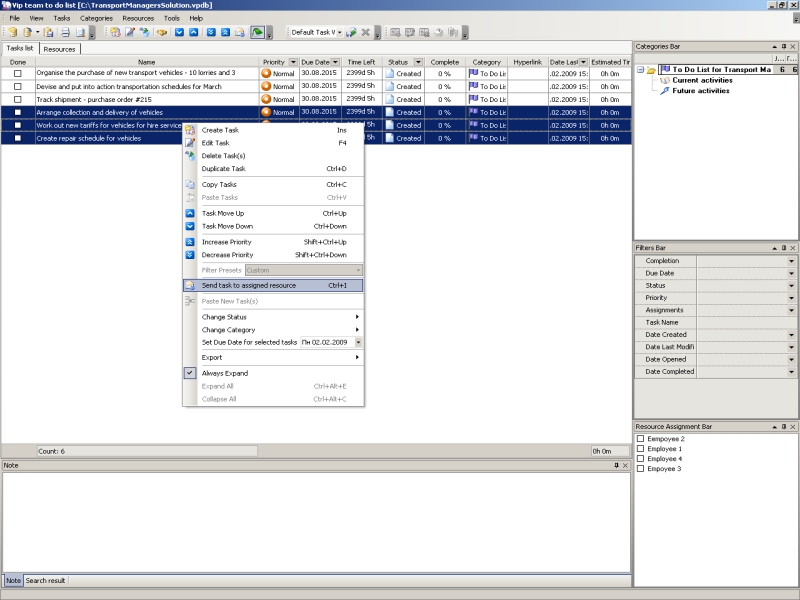
Task: Click the print icon in the main toolbar
Action: click(65, 32)
